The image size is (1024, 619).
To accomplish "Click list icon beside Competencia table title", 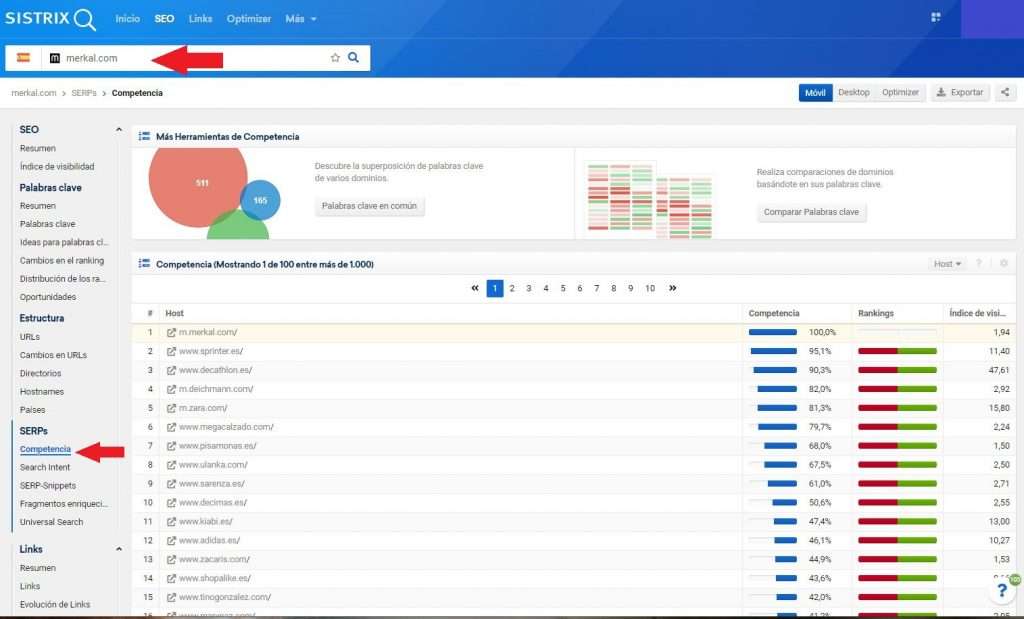I will (x=144, y=264).
